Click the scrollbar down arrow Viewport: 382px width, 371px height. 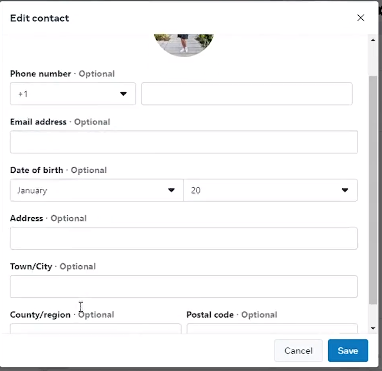point(373,328)
